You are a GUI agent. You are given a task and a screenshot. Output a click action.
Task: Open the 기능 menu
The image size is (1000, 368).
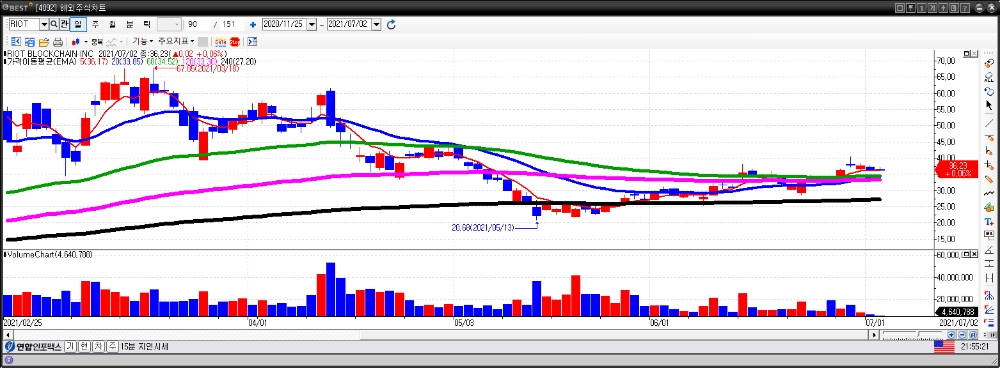tap(143, 41)
